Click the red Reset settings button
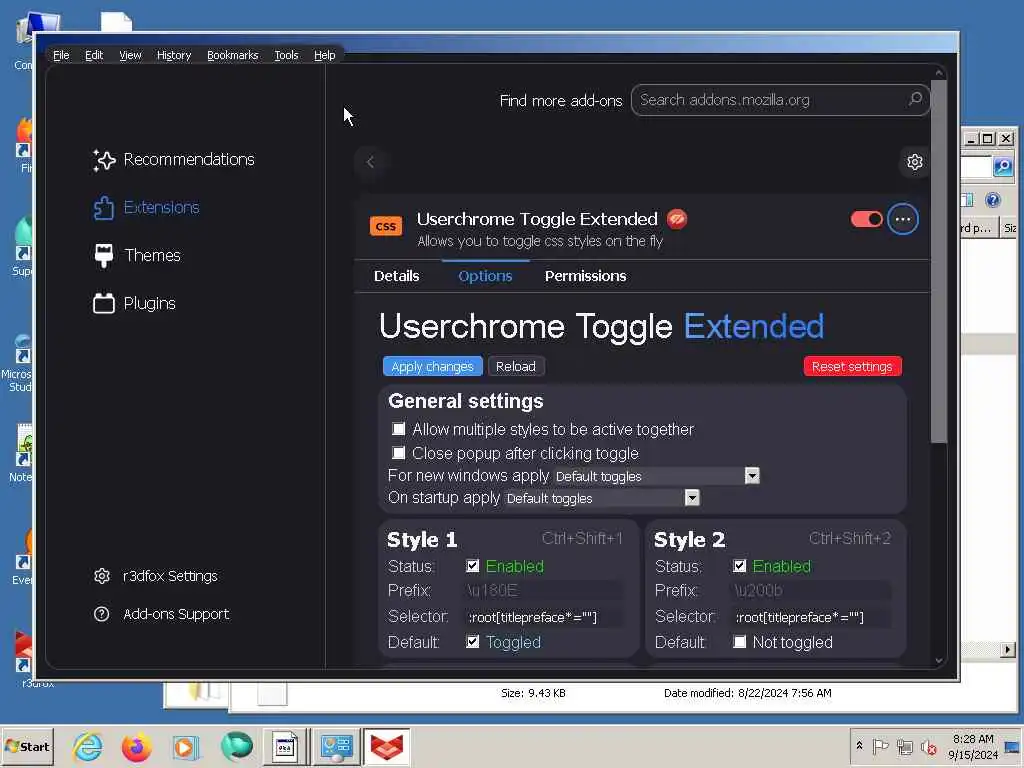Screen dimensions: 1024x768 pos(852,366)
